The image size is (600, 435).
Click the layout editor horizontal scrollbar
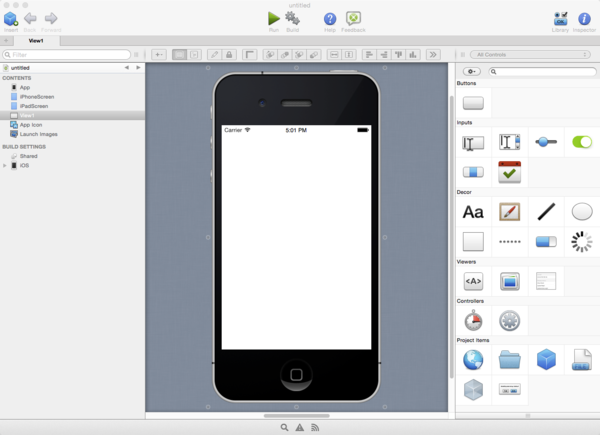click(297, 415)
